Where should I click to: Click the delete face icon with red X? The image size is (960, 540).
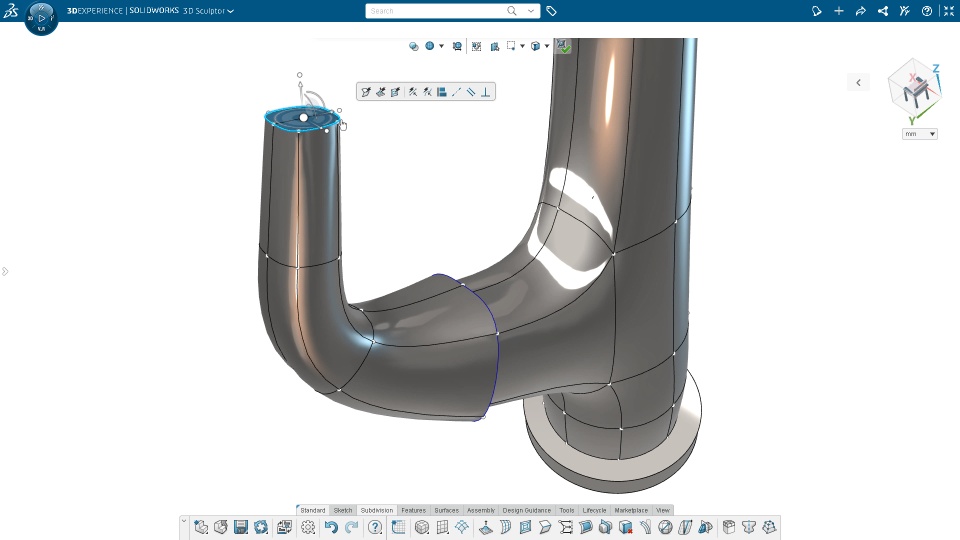point(625,527)
